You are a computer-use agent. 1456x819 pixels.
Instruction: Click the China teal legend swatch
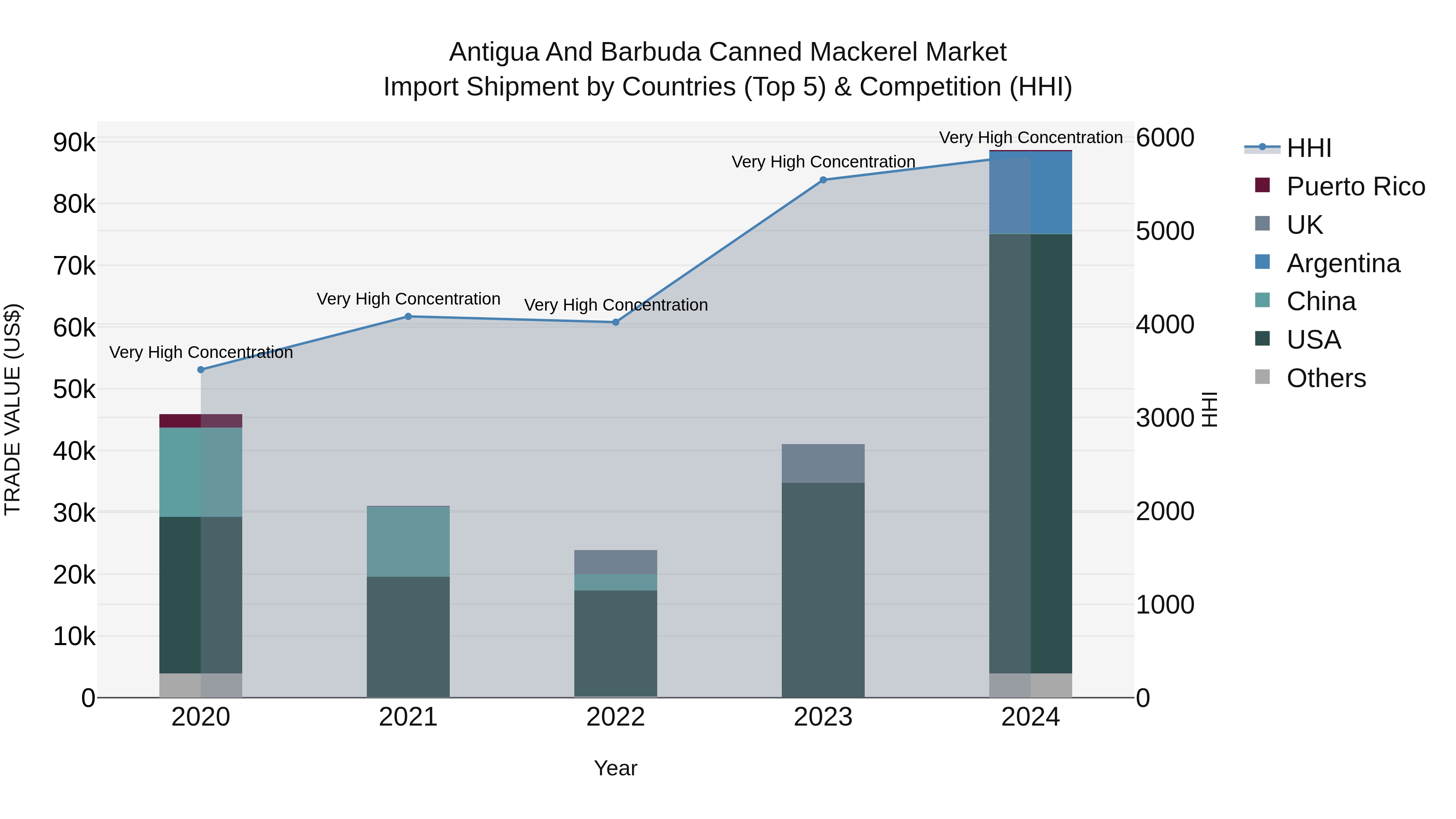tap(1262, 300)
